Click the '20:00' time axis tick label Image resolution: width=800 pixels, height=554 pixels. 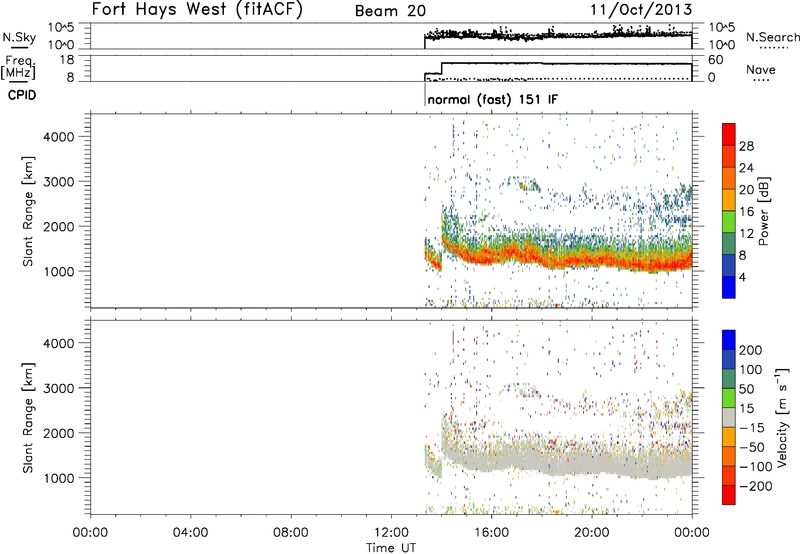coord(592,533)
